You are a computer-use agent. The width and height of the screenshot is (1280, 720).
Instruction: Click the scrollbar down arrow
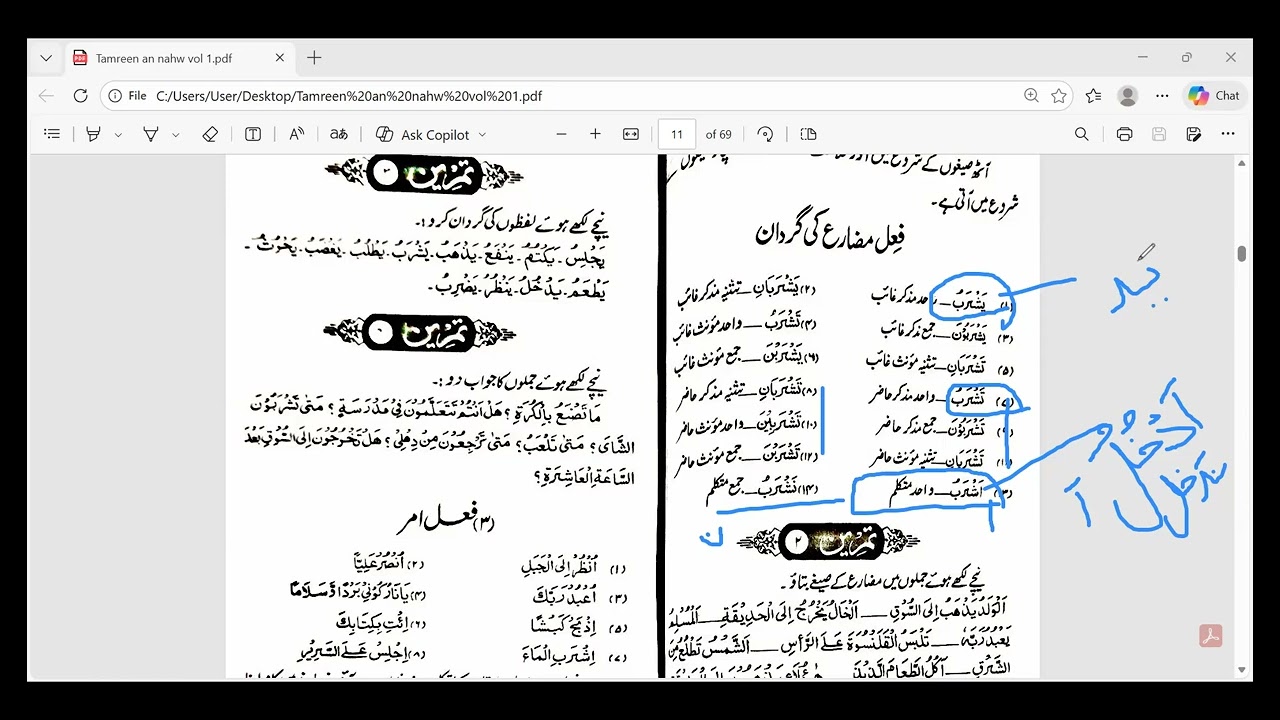1242,670
